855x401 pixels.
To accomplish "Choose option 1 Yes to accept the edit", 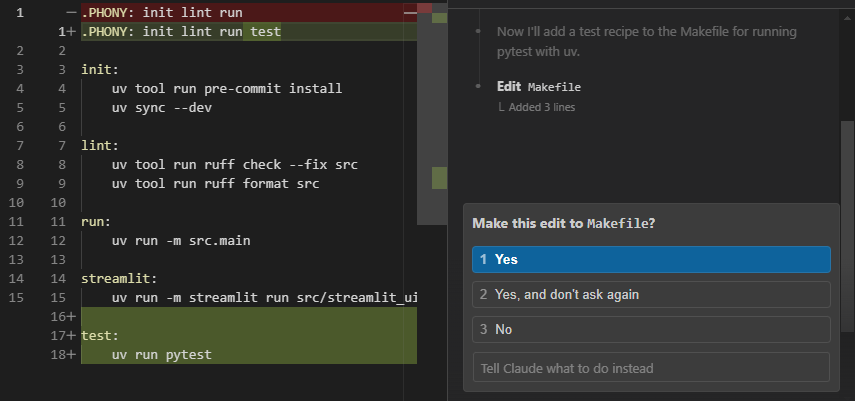I will tap(651, 259).
